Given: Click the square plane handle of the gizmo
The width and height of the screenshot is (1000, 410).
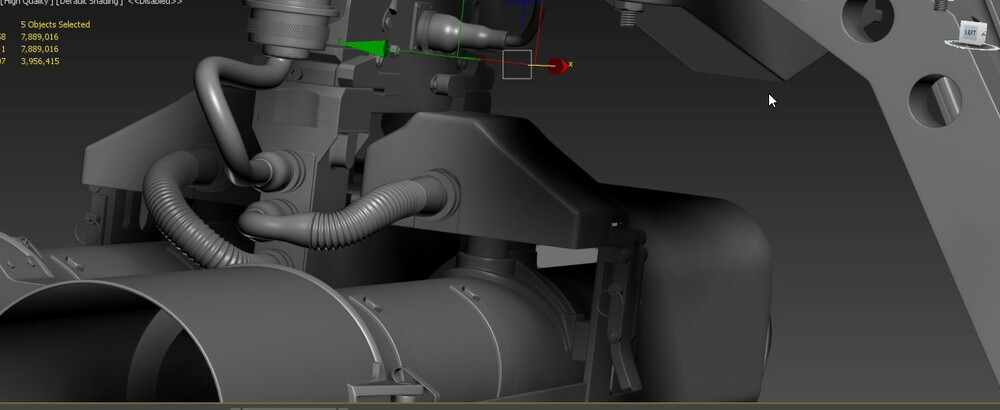Looking at the screenshot, I should 517,64.
